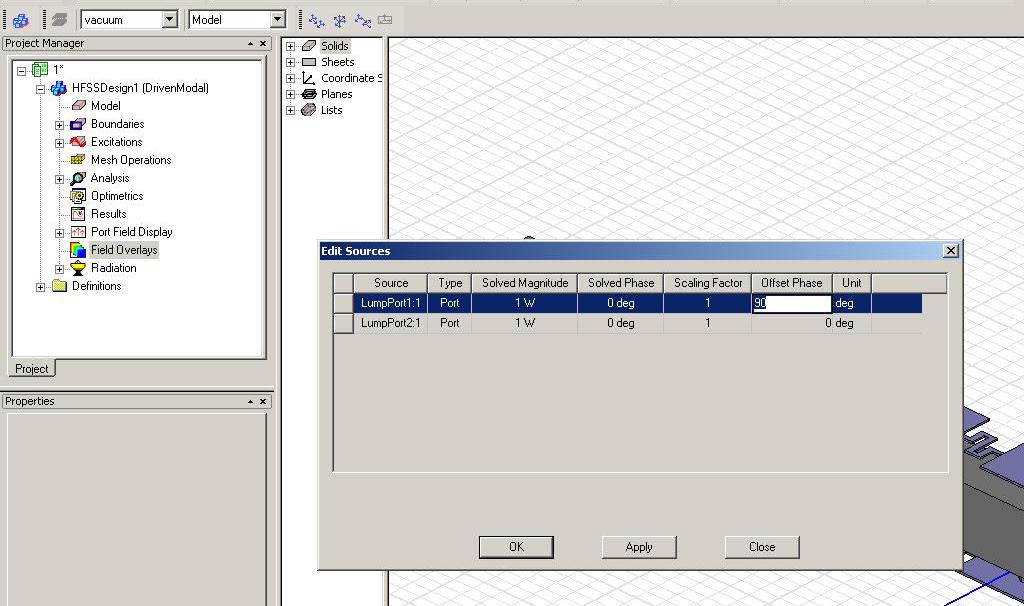Click the HFSS design icon in the toolbar
Viewport: 1024px width, 606px height.
[x=21, y=20]
